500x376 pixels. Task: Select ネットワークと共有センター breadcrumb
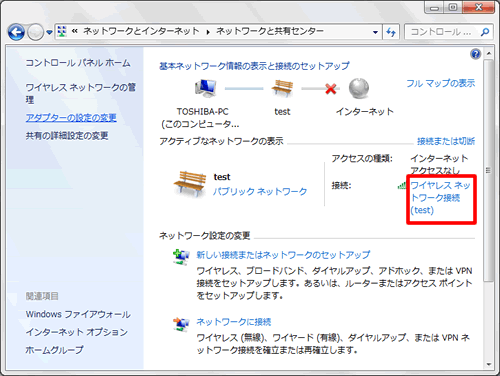(270, 31)
